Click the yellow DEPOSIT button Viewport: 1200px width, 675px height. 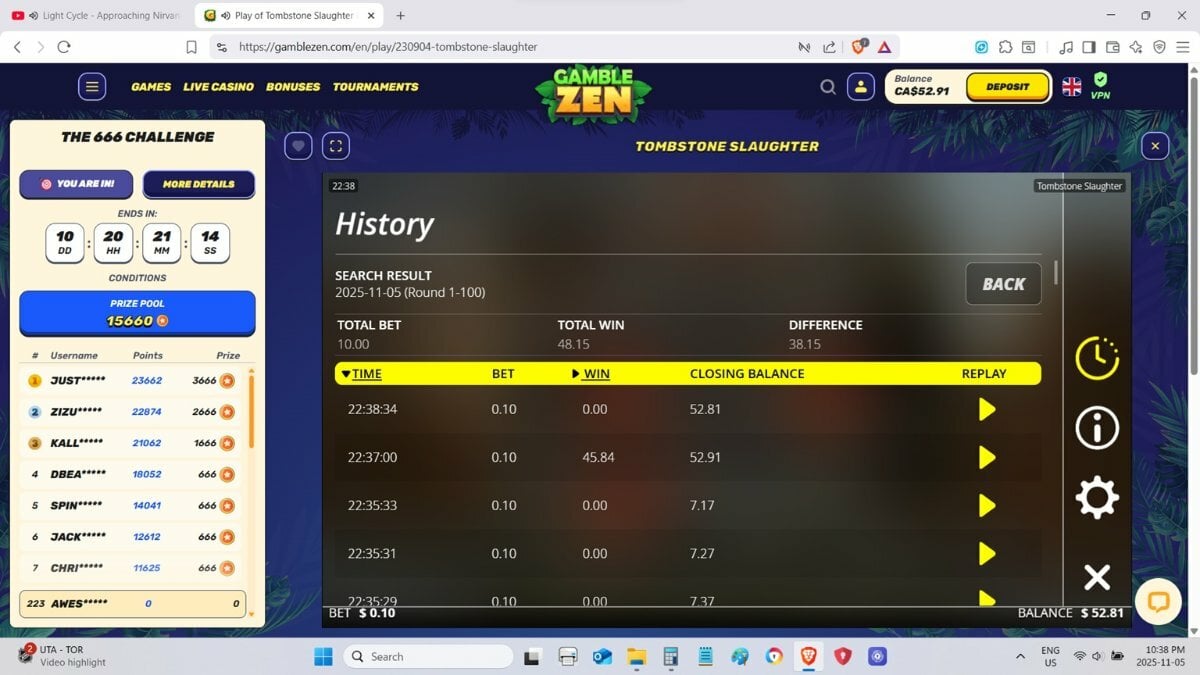click(1007, 87)
